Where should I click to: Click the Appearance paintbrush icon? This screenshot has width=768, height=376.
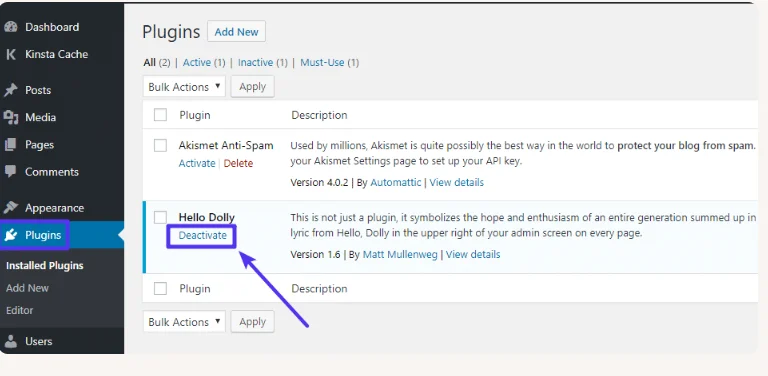coord(11,208)
